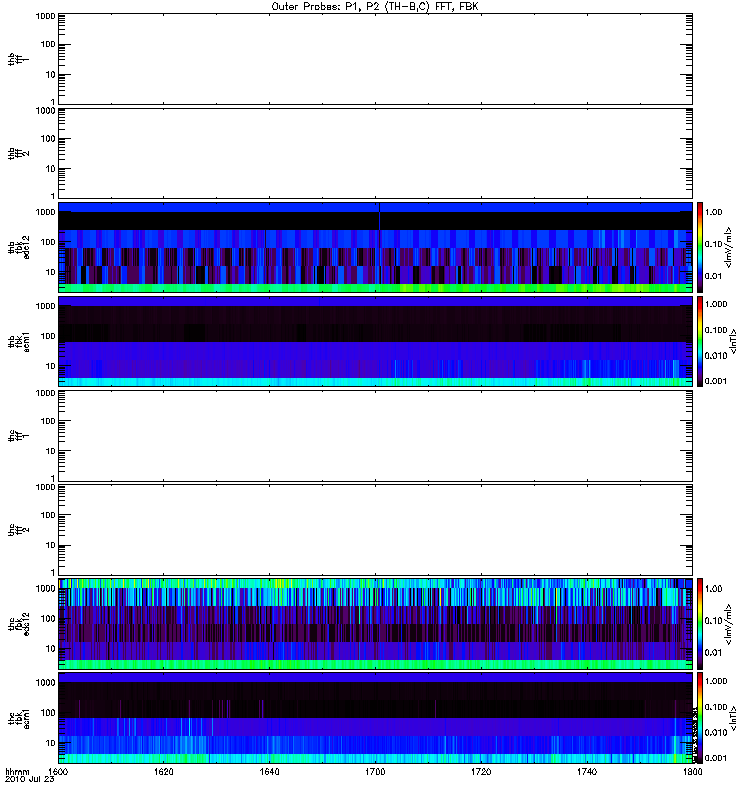750x800 pixels.
Task: Click the thb fbk scm1 color bar
Action: point(700,341)
